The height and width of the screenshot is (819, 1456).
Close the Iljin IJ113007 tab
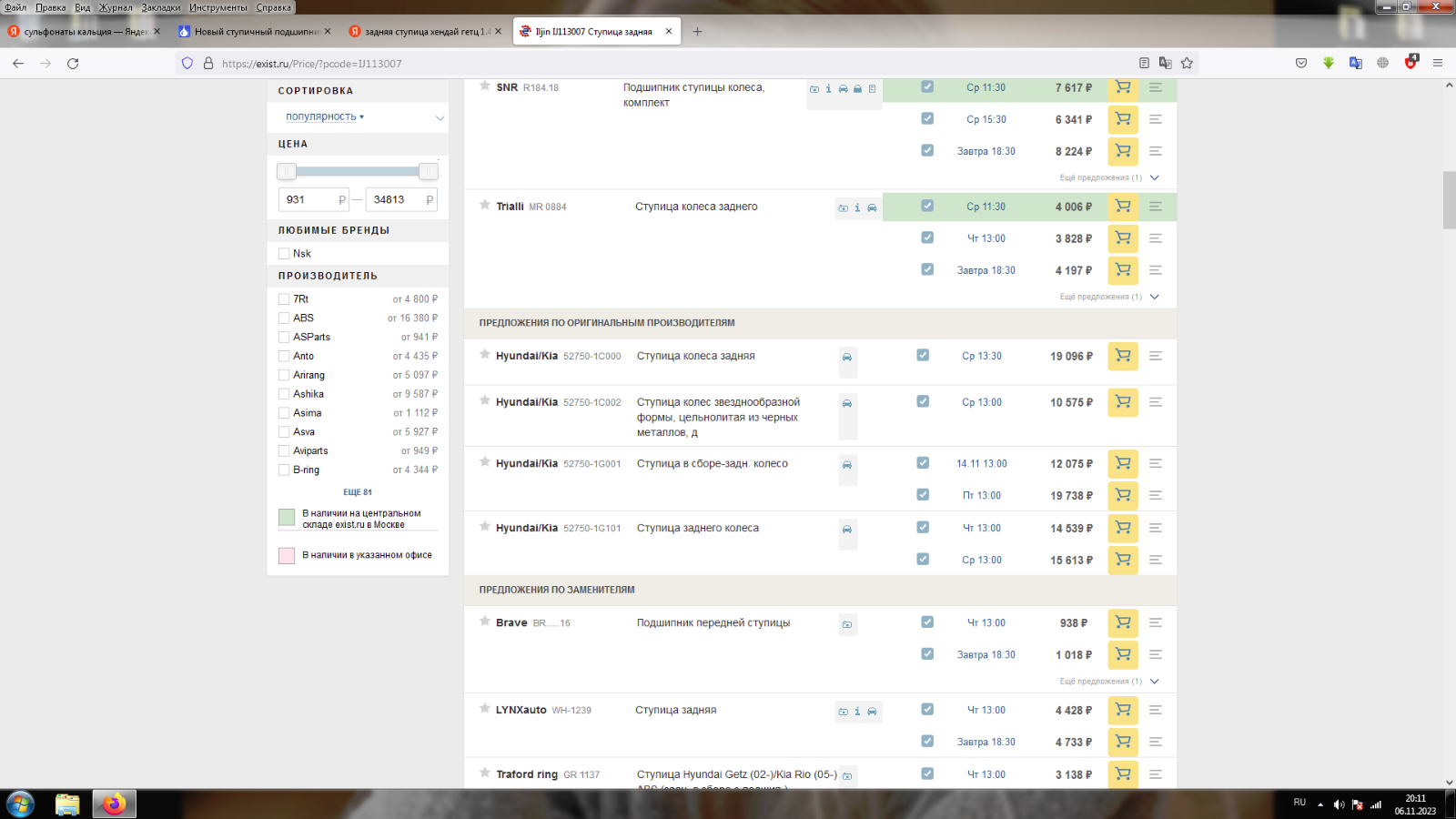point(669,31)
